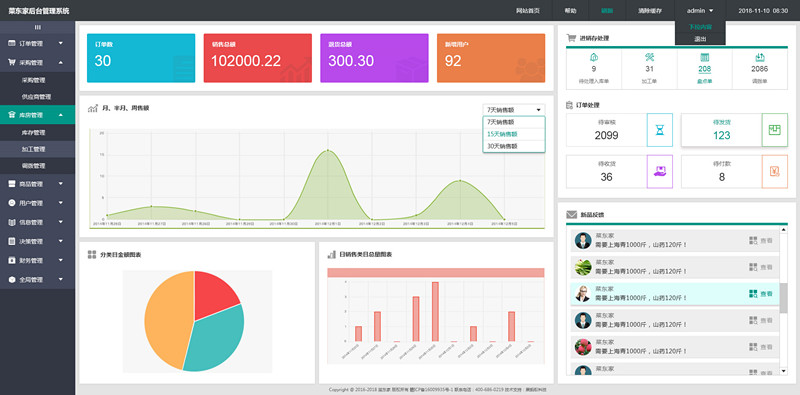Click the wrench icon above 加工单
The height and width of the screenshot is (395, 800).
click(x=649, y=57)
